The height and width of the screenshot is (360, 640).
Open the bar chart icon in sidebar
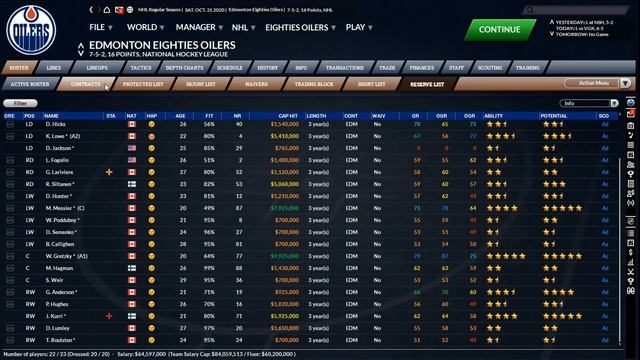[x=631, y=262]
